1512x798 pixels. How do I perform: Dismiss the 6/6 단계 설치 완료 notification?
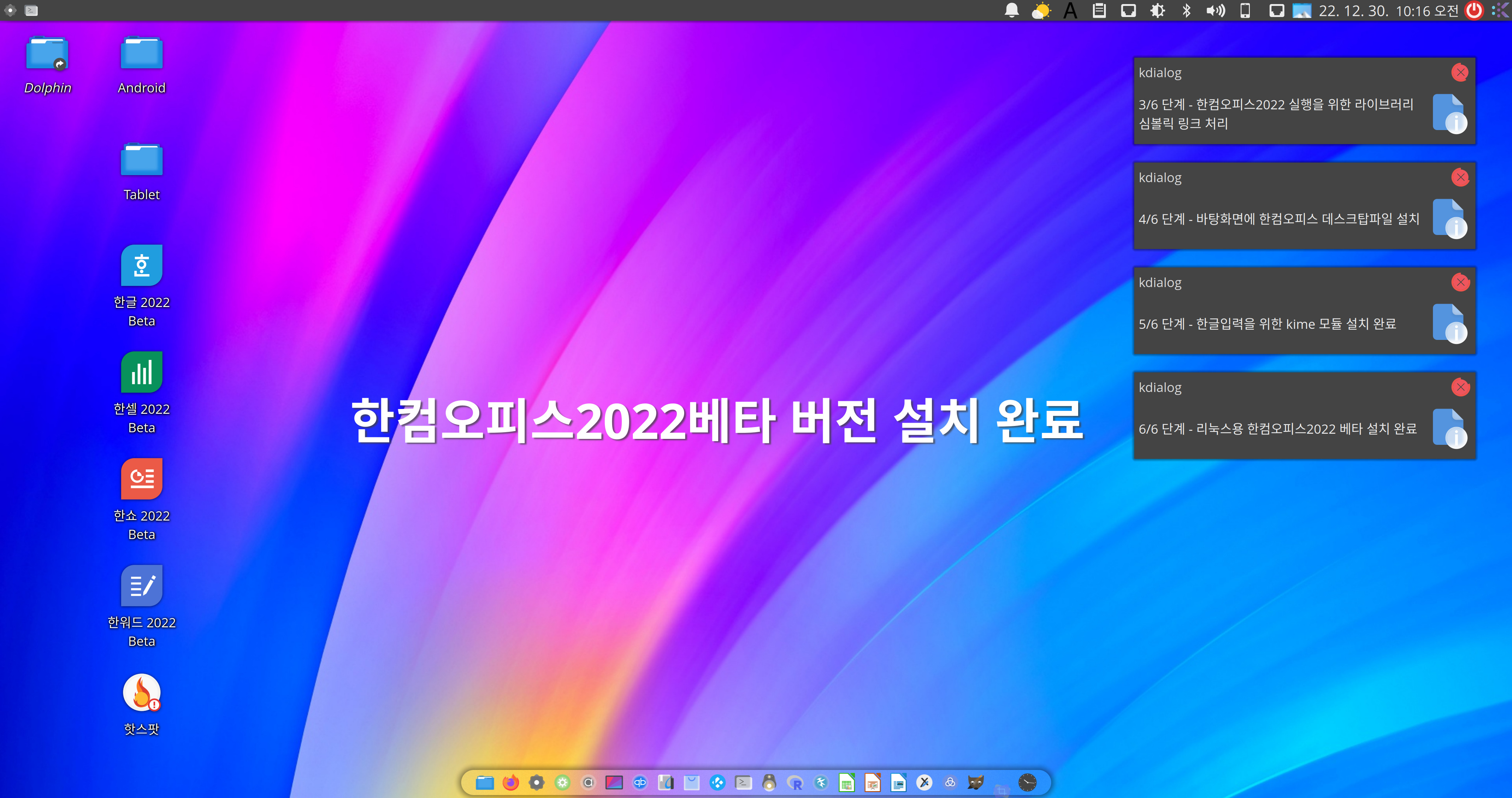[x=1460, y=387]
